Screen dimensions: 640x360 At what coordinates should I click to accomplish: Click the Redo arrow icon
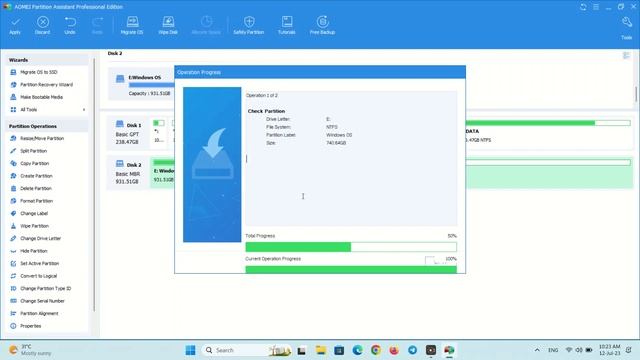tap(97, 22)
